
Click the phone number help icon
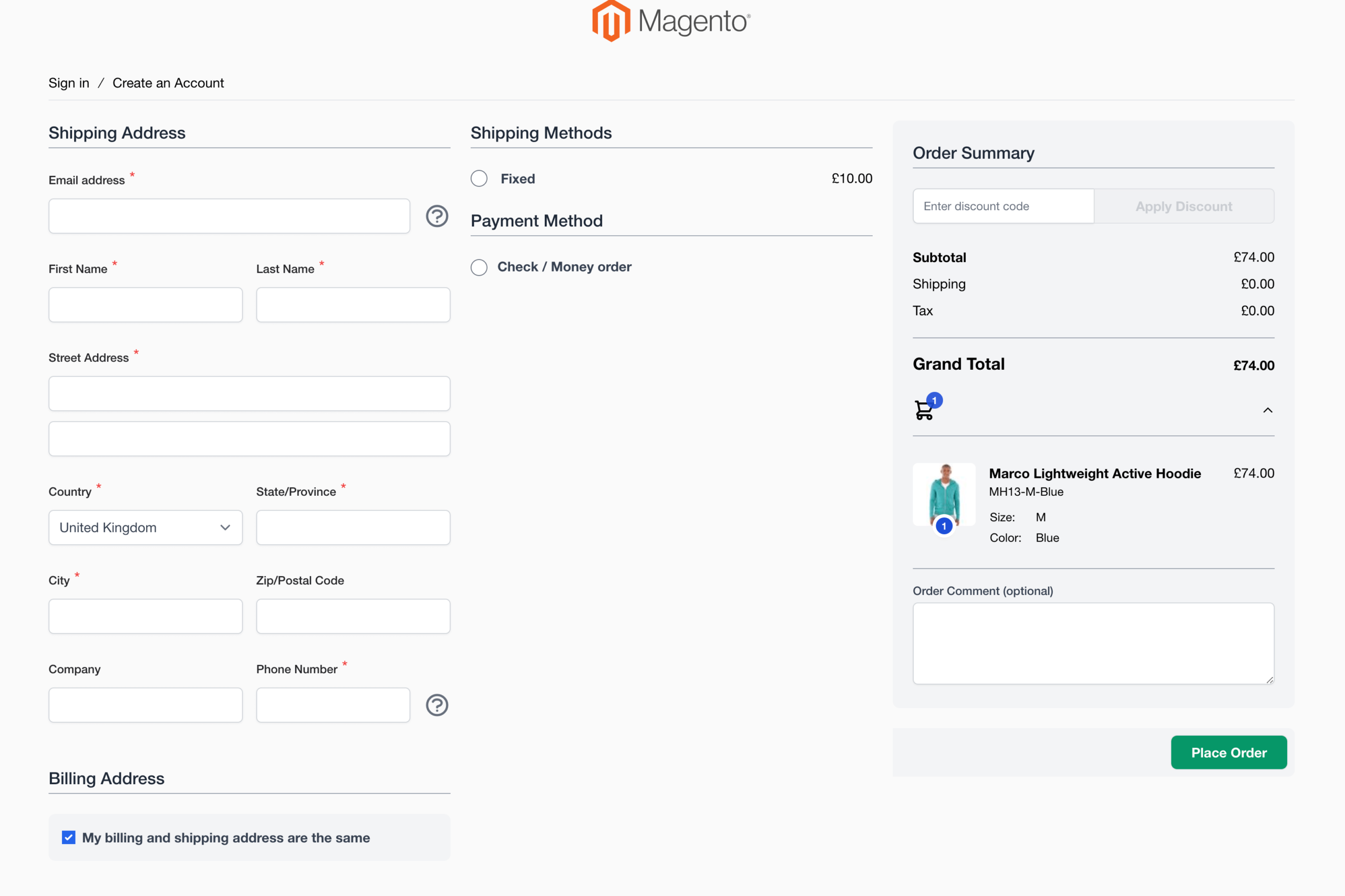[437, 705]
